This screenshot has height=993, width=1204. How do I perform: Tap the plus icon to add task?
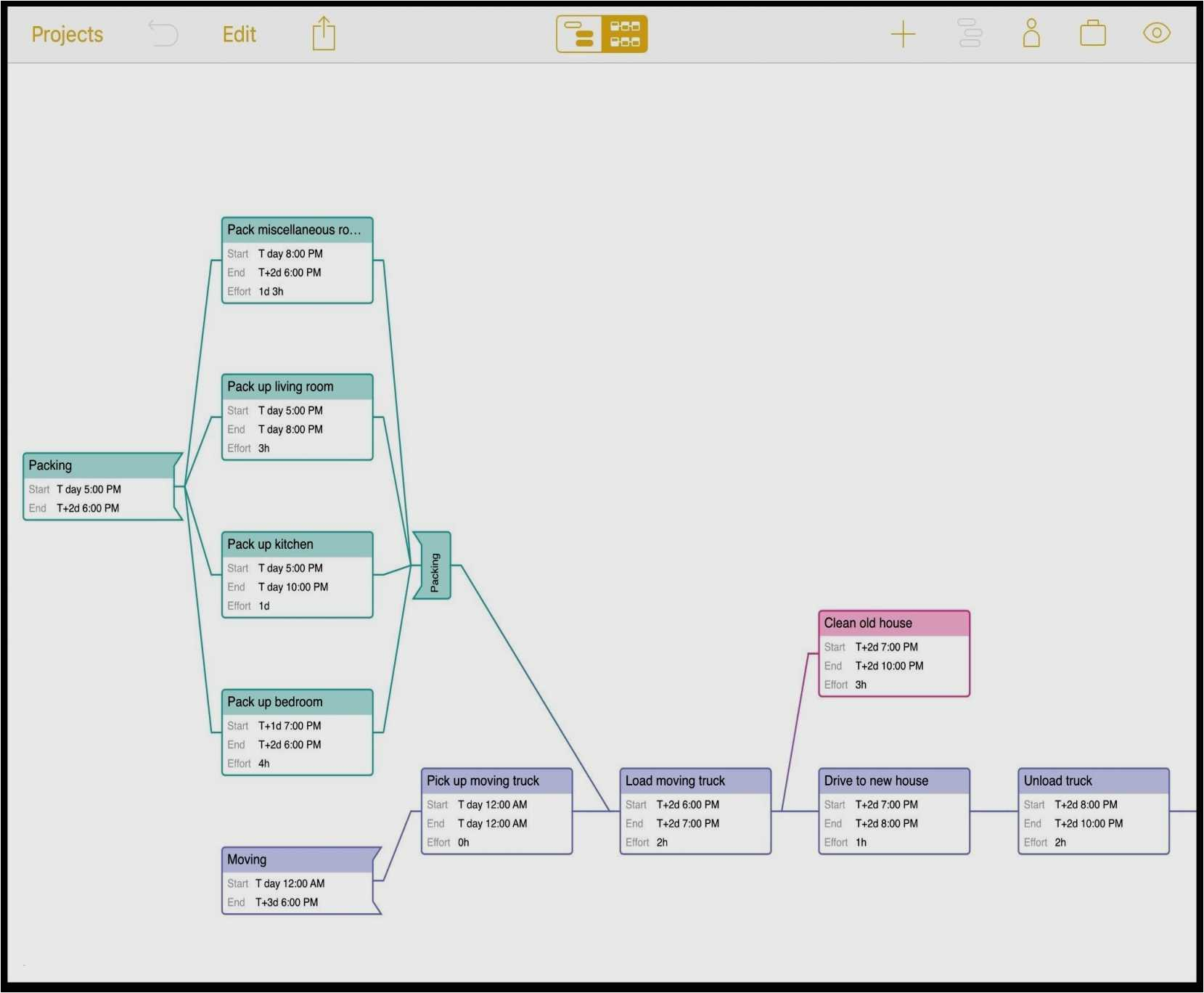click(x=903, y=34)
